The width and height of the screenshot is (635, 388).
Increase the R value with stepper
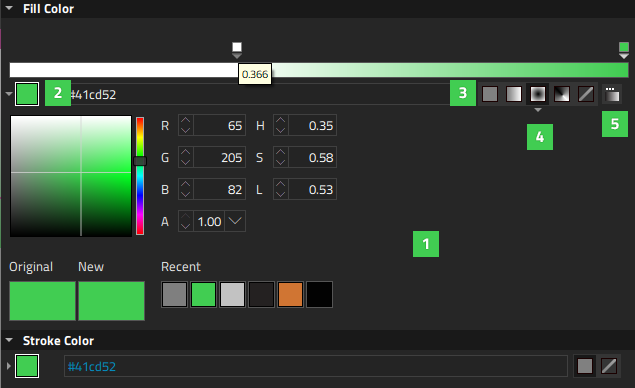185,120
